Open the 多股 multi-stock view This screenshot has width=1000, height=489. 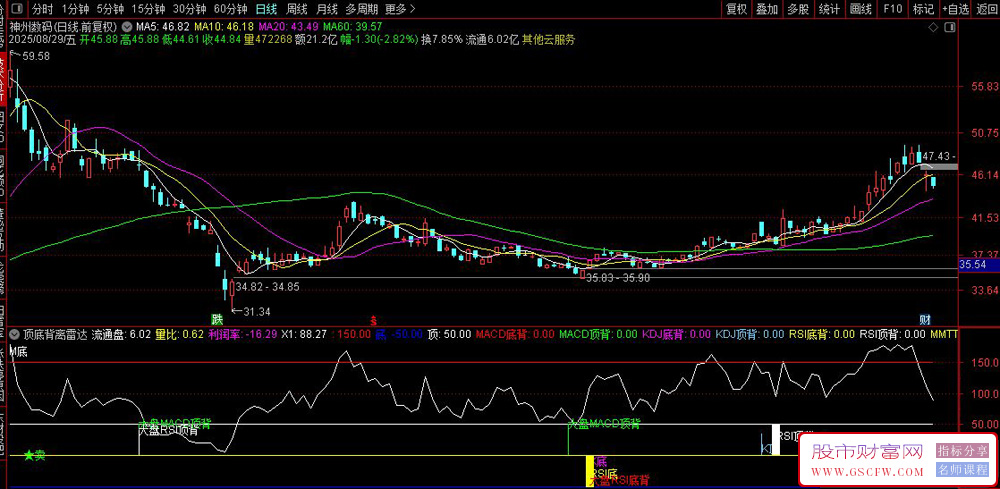pyautogui.click(x=798, y=9)
